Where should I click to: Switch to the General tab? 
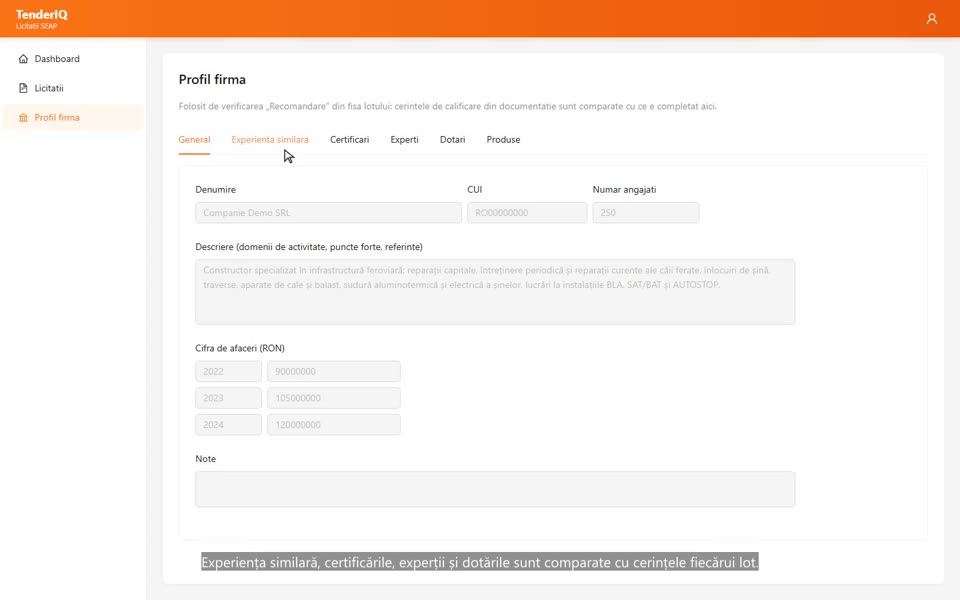[x=194, y=140]
